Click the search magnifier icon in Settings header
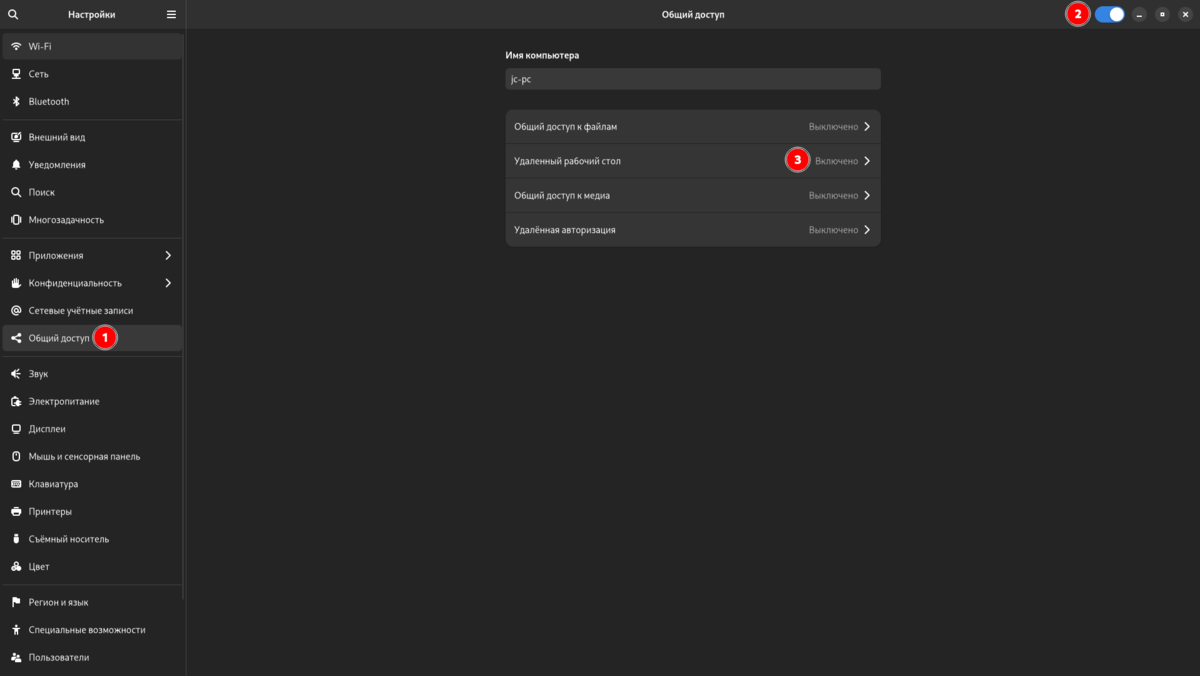This screenshot has width=1200, height=676. (13, 15)
